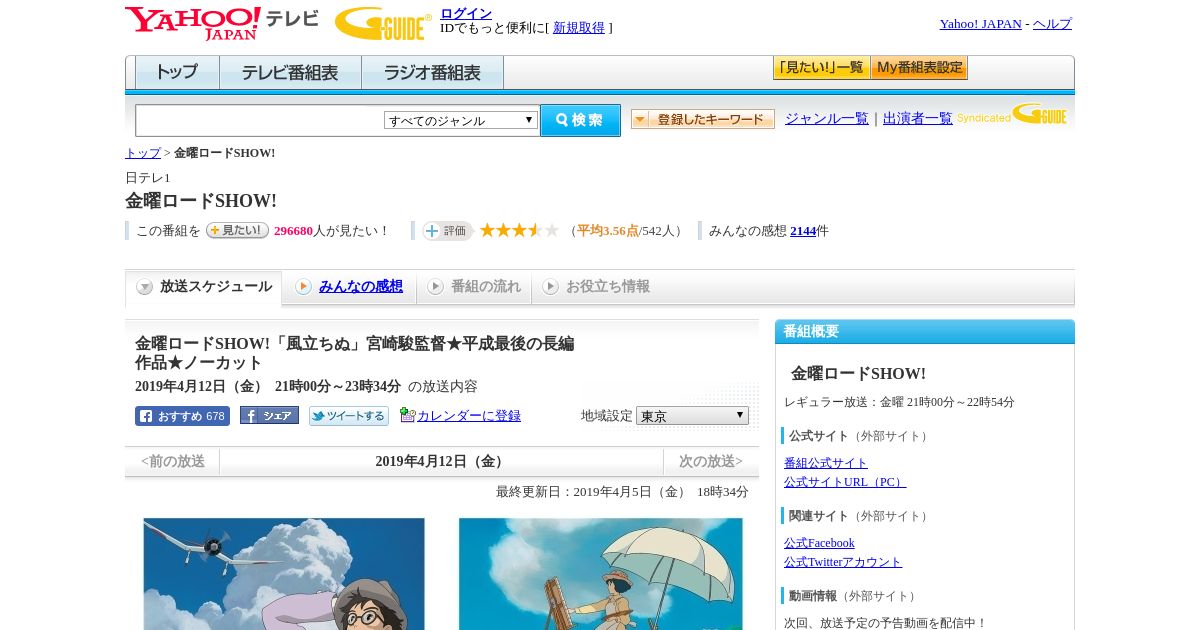Select the 番組の流れ tab
This screenshot has height=630, width=1200.
pyautogui.click(x=474, y=287)
